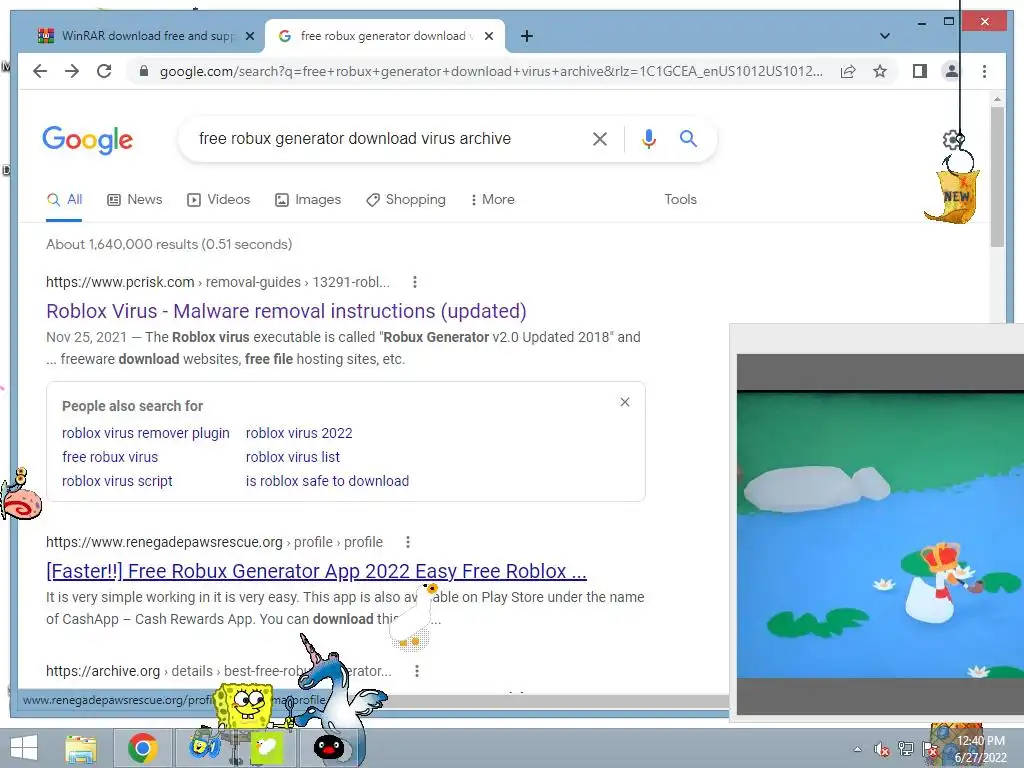Reload the Google search page

[x=104, y=71]
